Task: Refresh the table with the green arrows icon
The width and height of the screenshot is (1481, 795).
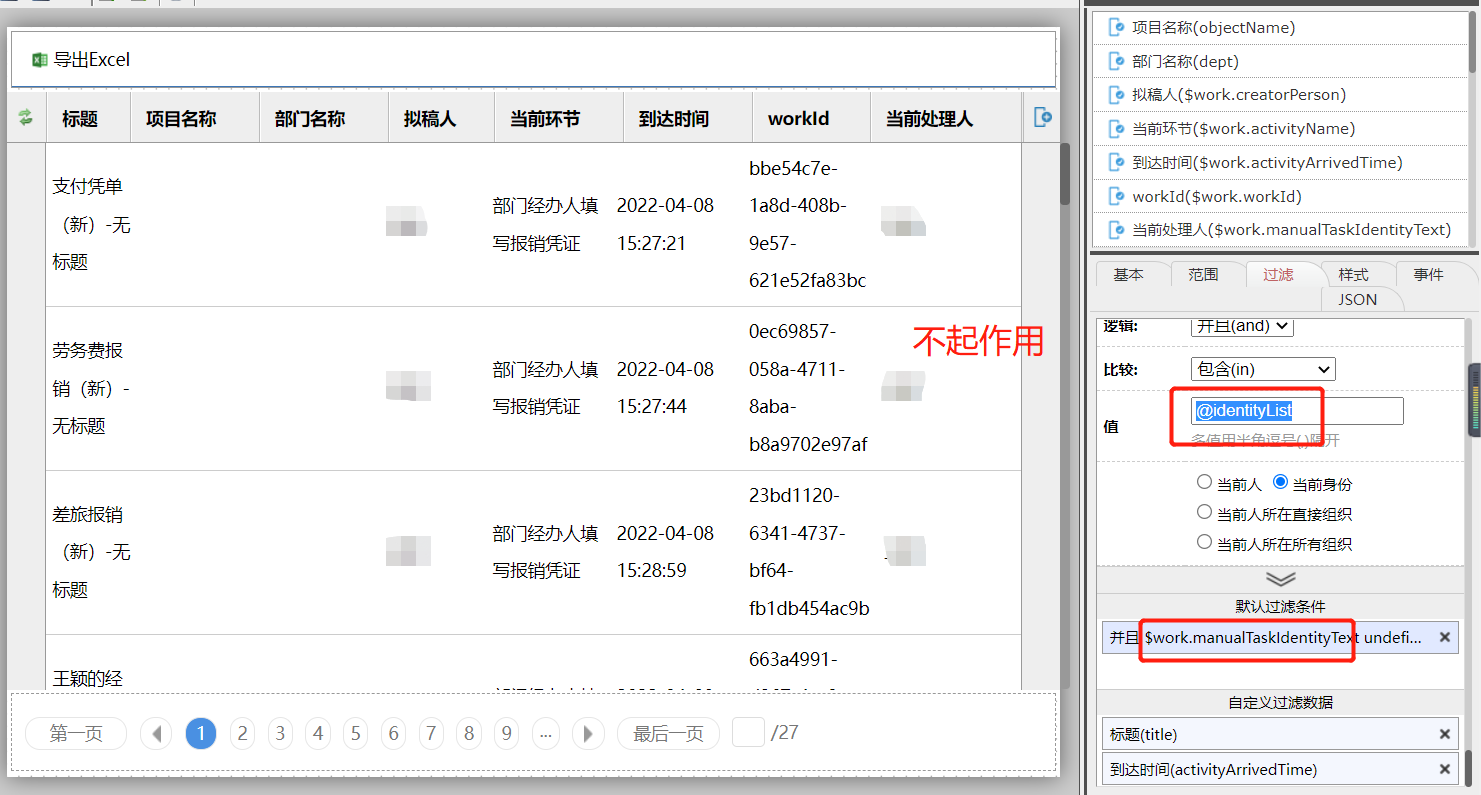Action: pos(26,118)
